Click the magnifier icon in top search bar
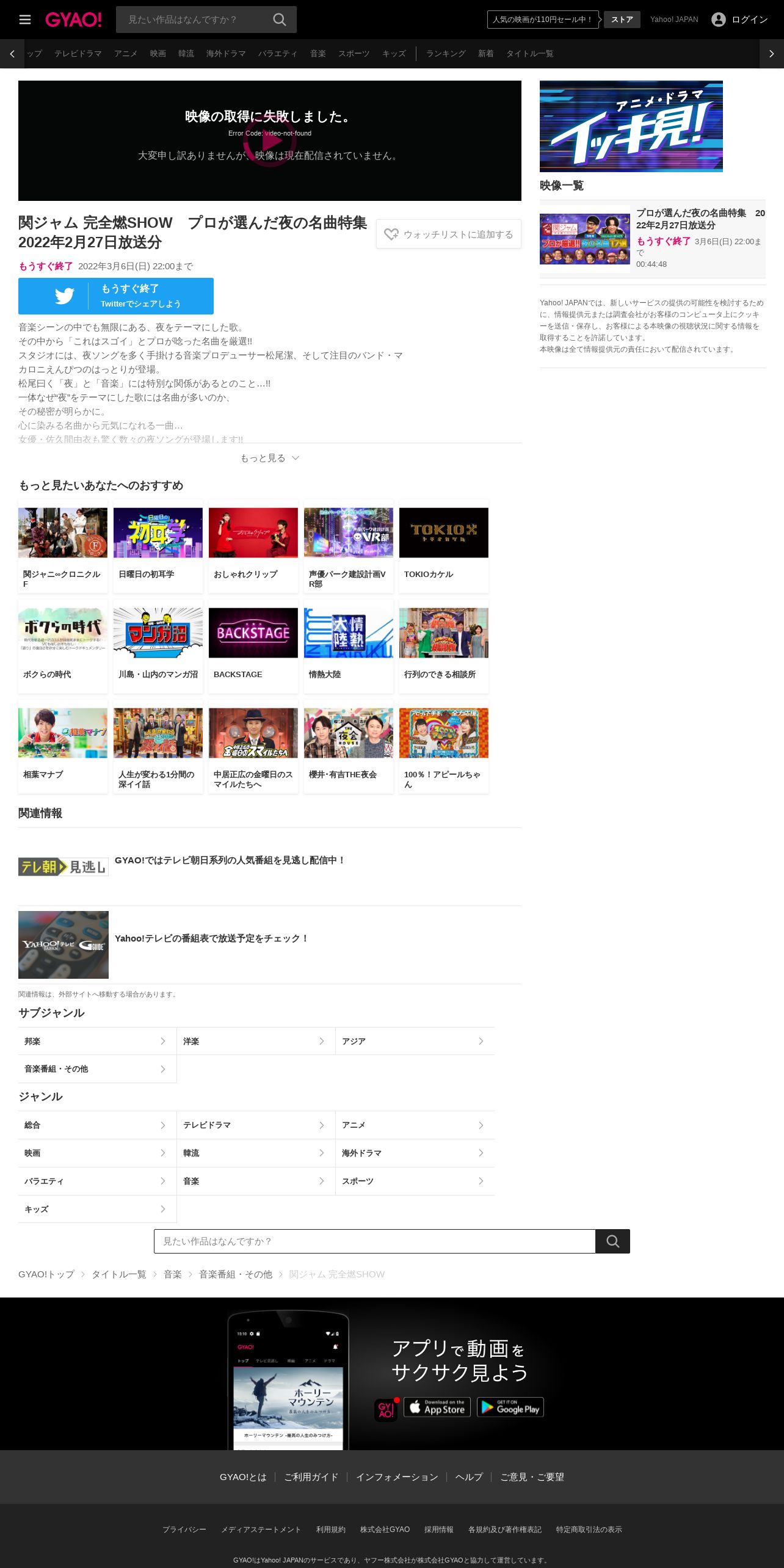 (x=280, y=20)
